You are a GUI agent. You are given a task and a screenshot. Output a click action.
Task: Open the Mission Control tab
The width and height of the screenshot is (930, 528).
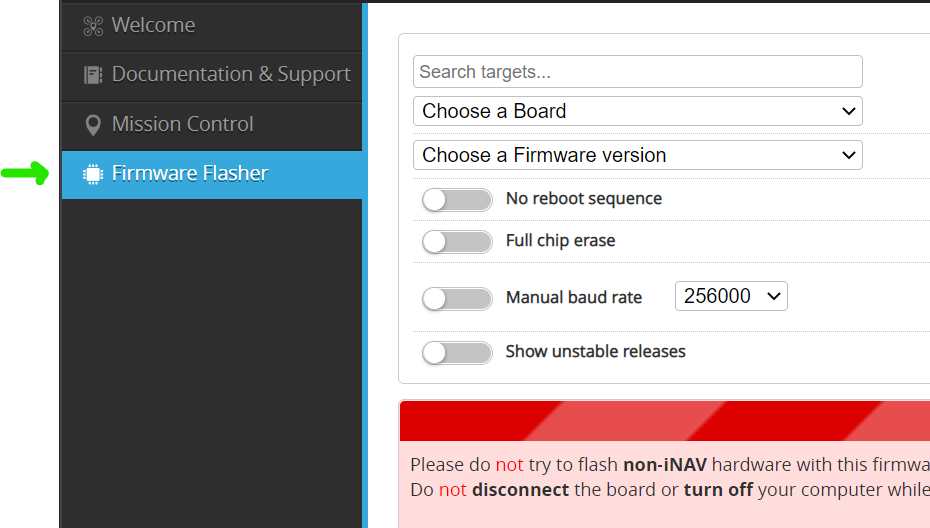pyautogui.click(x=212, y=126)
